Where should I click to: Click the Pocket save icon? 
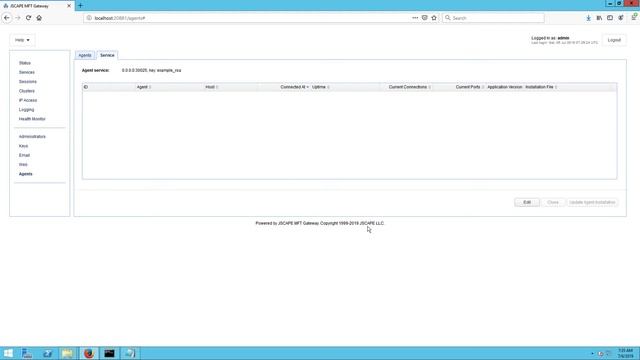[424, 18]
